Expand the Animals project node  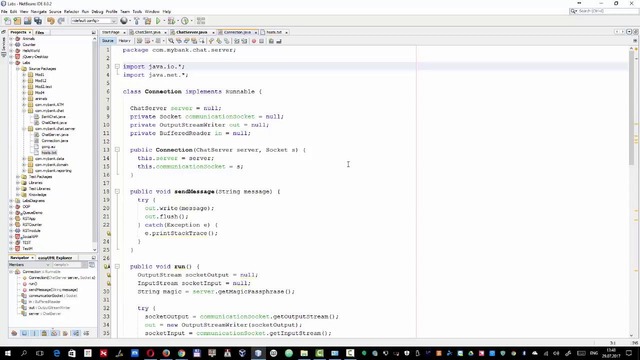point(11,39)
